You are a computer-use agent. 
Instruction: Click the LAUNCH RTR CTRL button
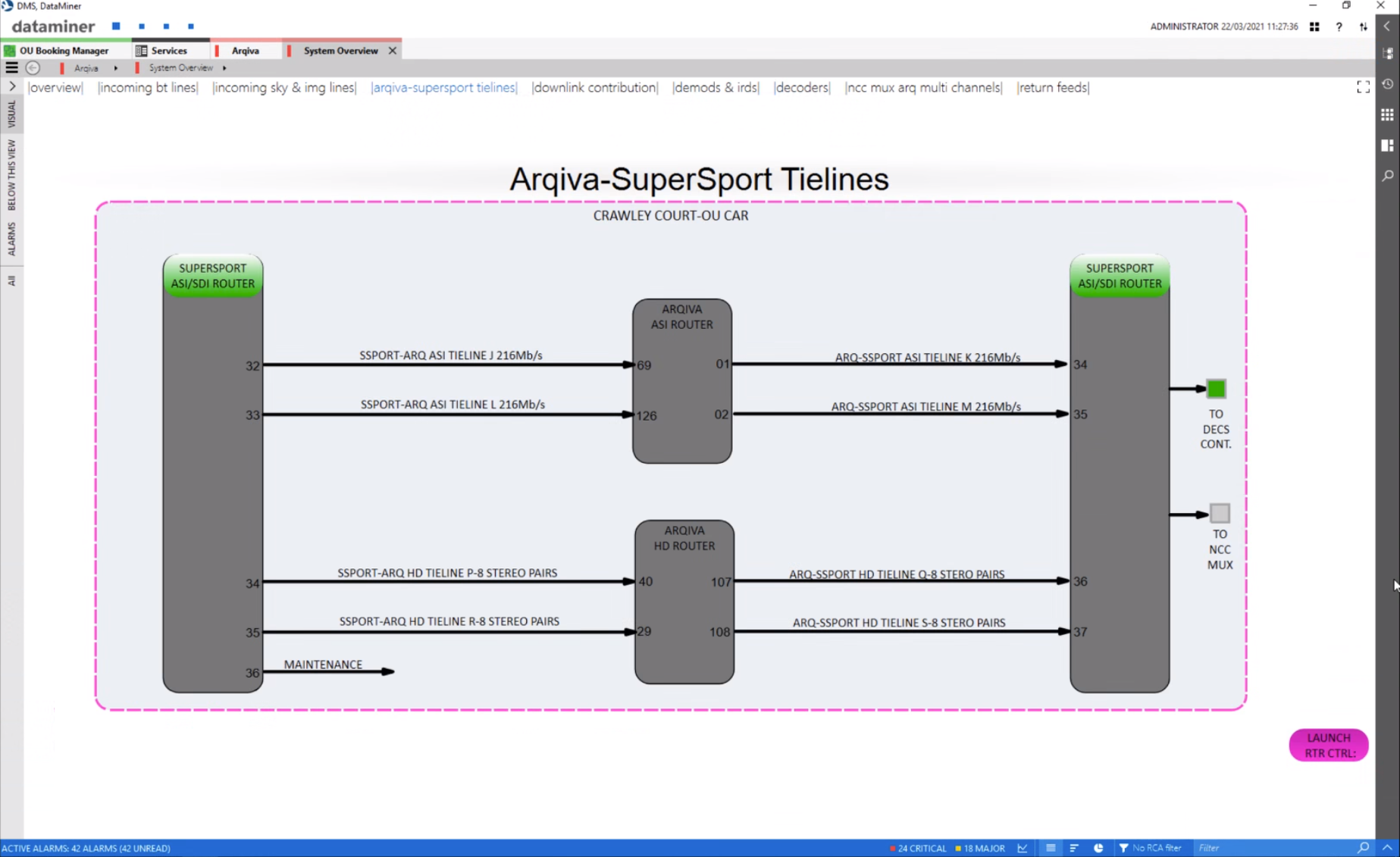1328,745
